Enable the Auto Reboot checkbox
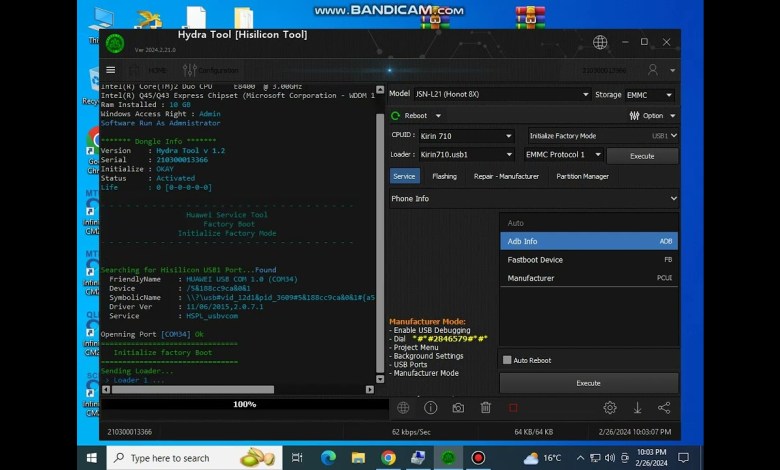Image resolution: width=780 pixels, height=470 pixels. [507, 360]
